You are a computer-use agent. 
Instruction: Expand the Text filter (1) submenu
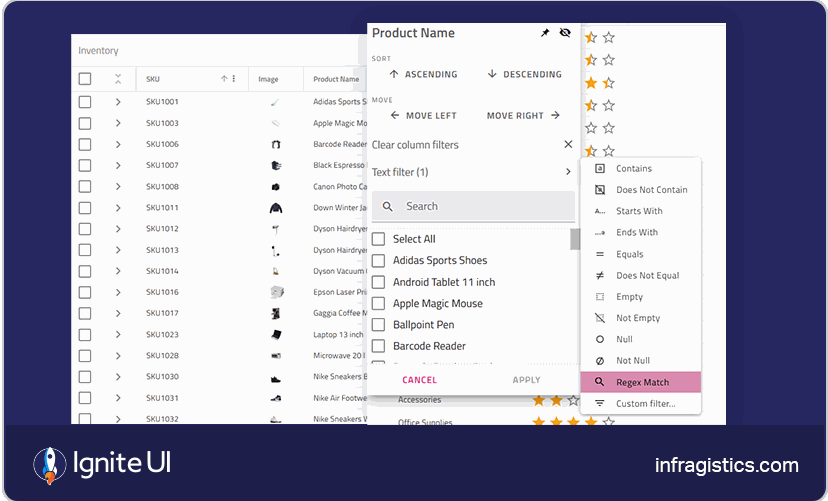click(x=568, y=172)
